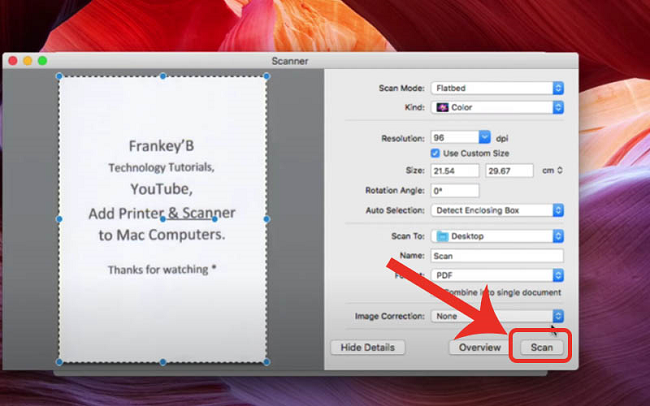Open the Auto Selection dropdown

point(497,211)
